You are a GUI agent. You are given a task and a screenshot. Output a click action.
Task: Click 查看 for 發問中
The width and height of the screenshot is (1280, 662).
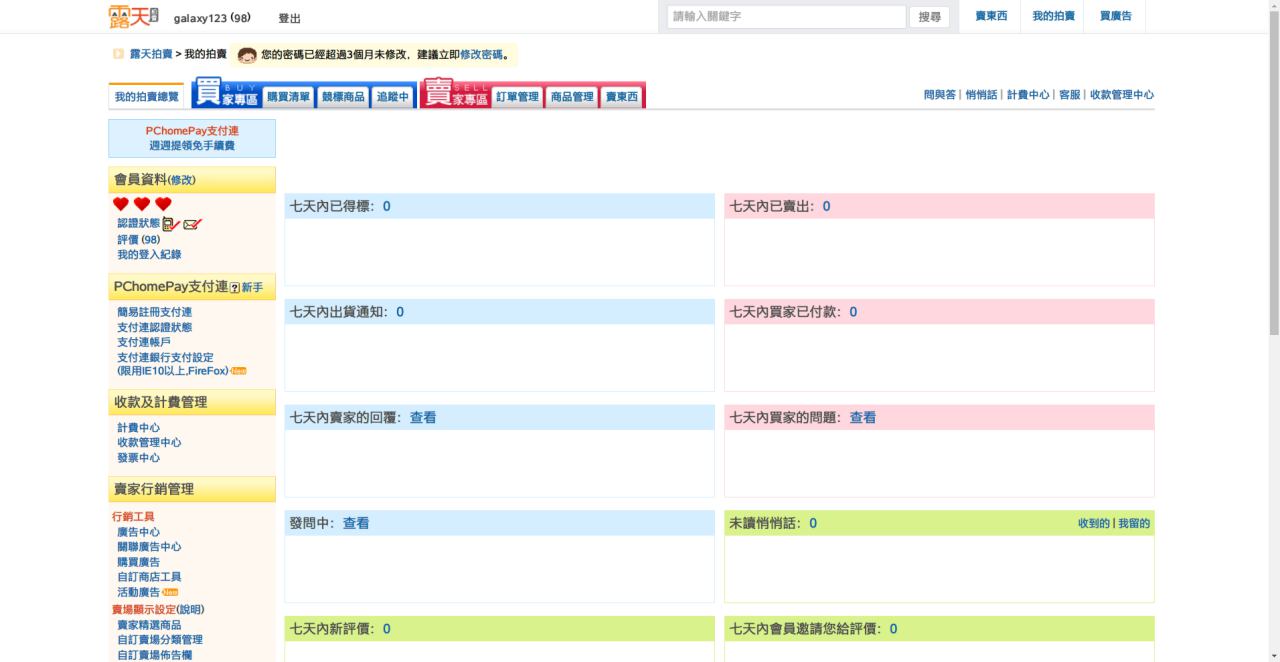[x=356, y=523]
